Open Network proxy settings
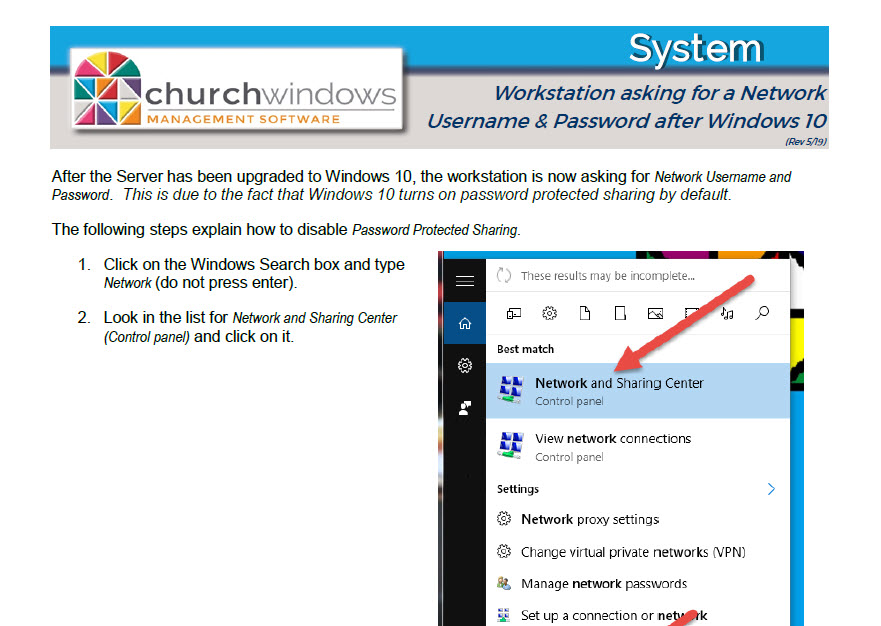Viewport: 881px width, 626px height. (x=589, y=520)
